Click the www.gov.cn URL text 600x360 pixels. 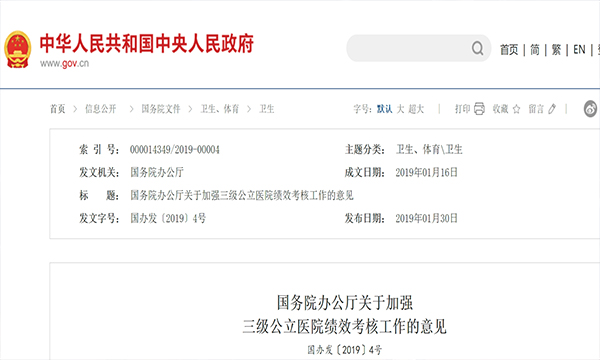pyautogui.click(x=64, y=64)
